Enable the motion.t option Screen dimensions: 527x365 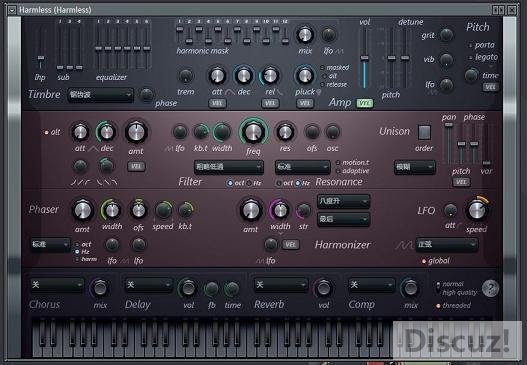tap(338, 163)
